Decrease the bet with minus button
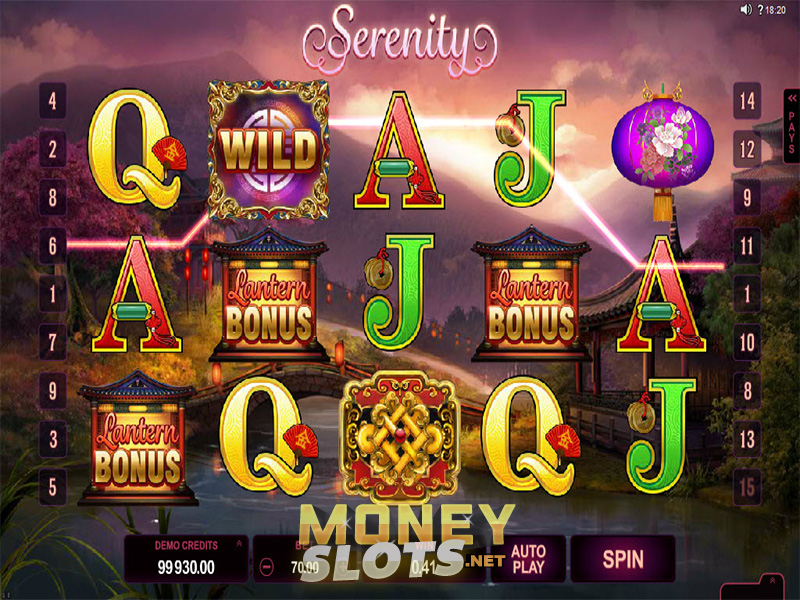The image size is (800, 600). click(267, 566)
